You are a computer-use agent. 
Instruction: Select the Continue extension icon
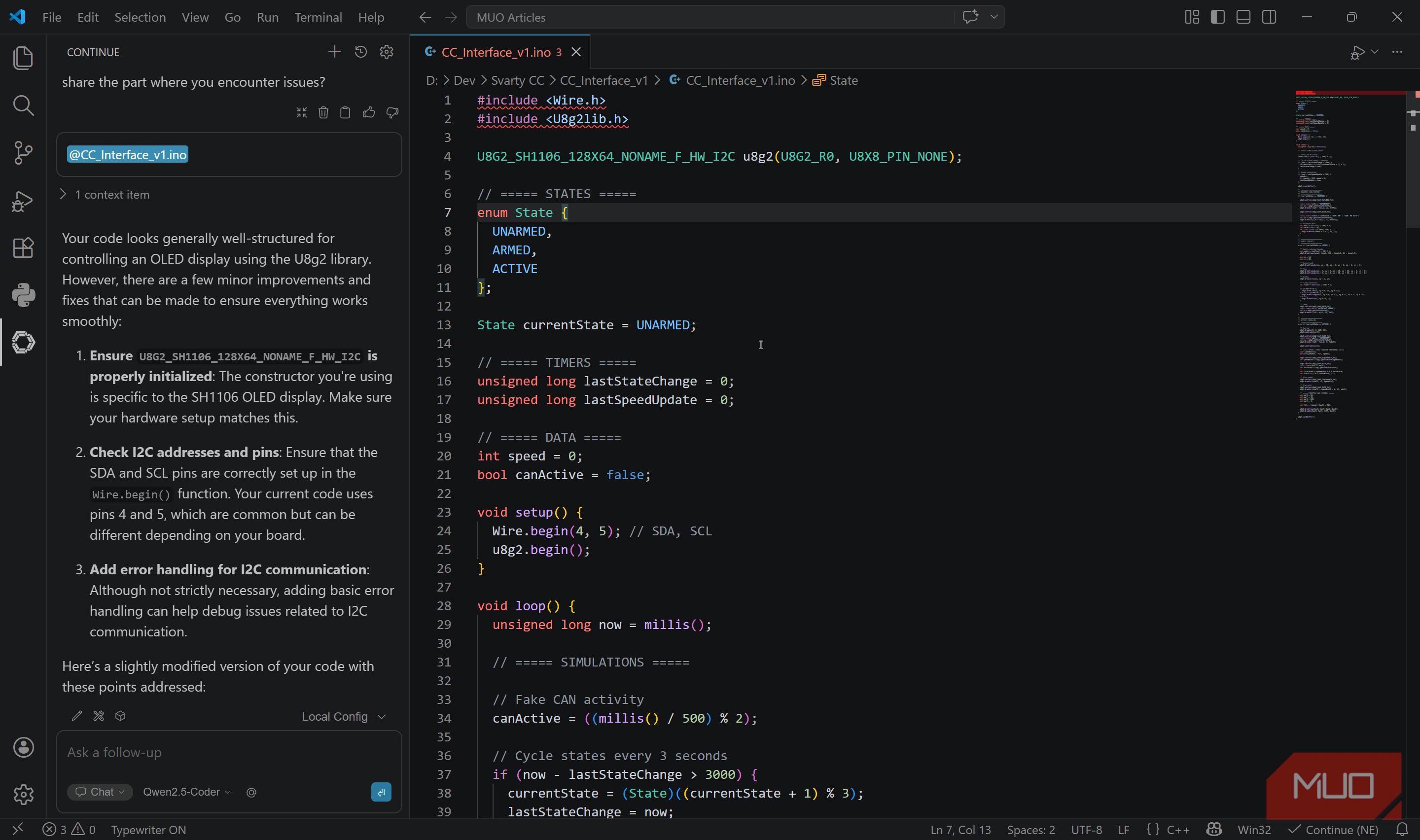pos(23,343)
